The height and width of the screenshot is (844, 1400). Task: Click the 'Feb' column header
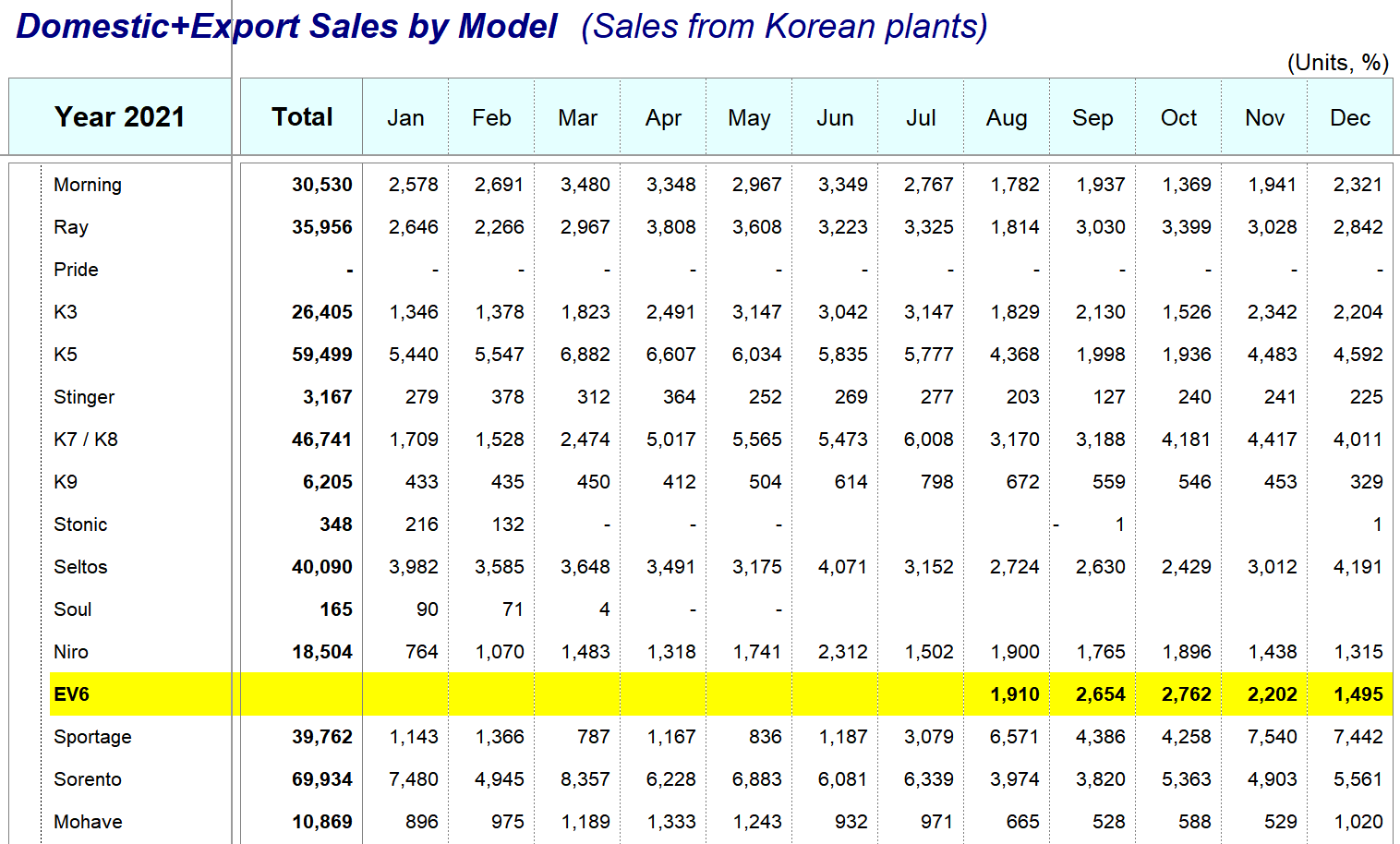click(491, 117)
